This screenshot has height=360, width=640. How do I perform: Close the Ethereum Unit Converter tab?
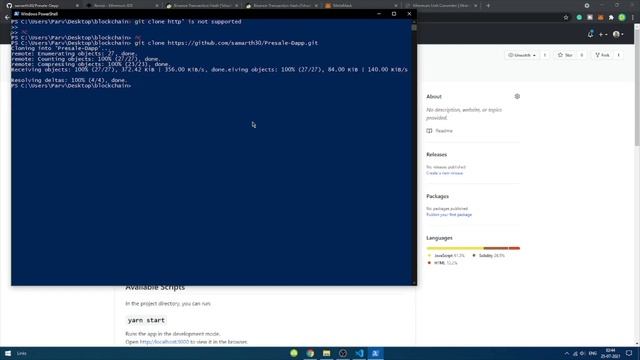[476, 6]
